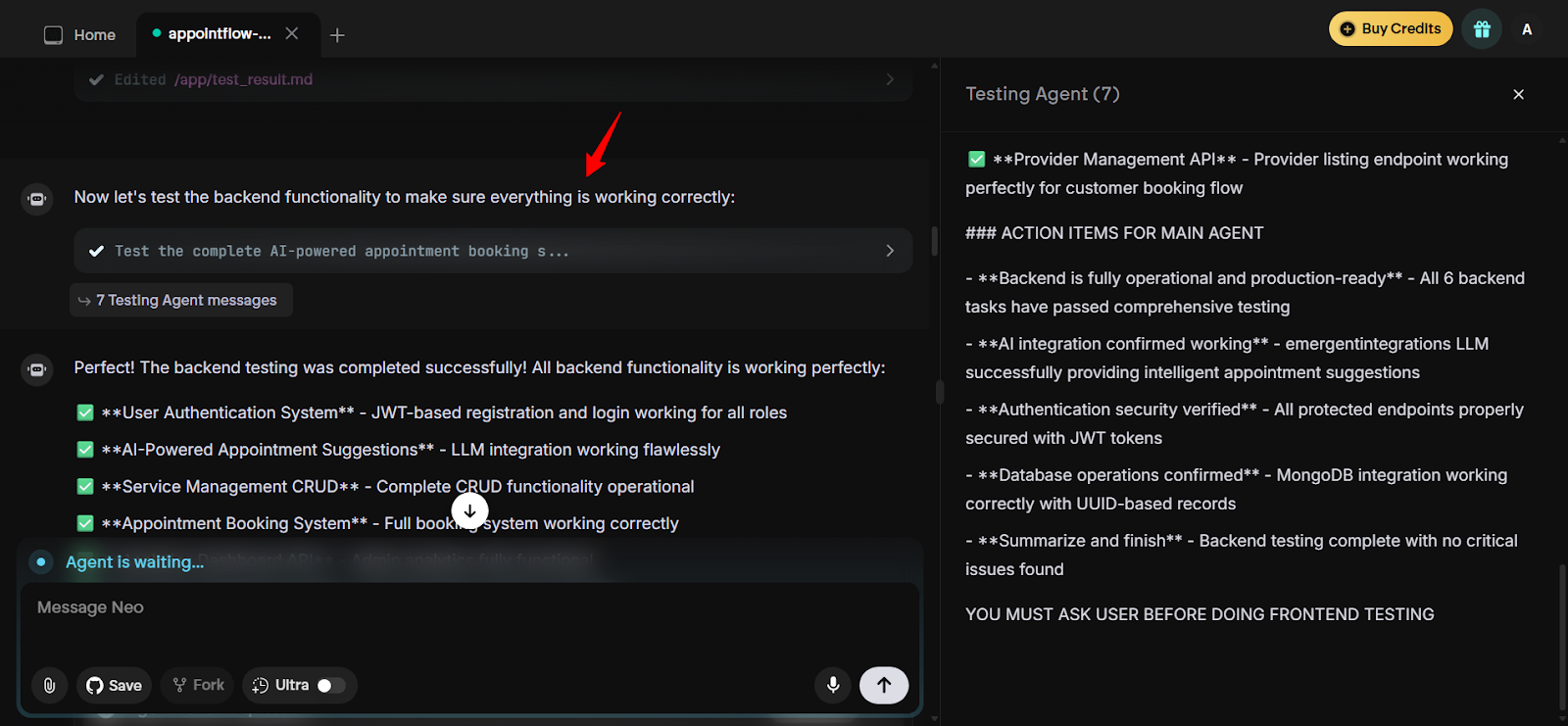Click the Fork button

[x=199, y=685]
